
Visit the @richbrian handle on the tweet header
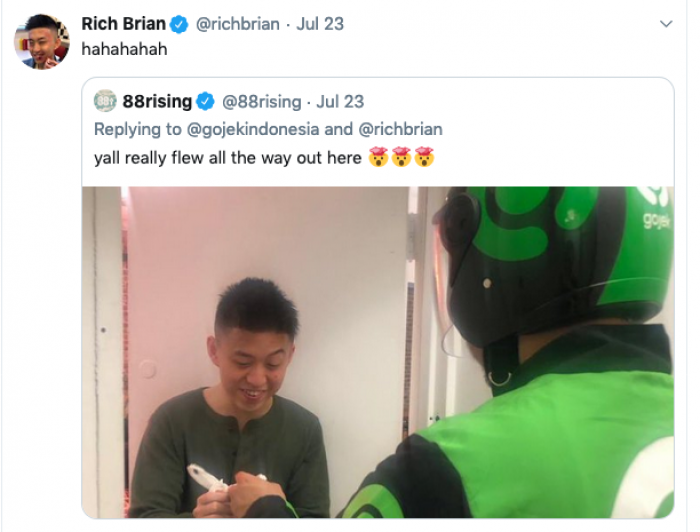coord(238,24)
